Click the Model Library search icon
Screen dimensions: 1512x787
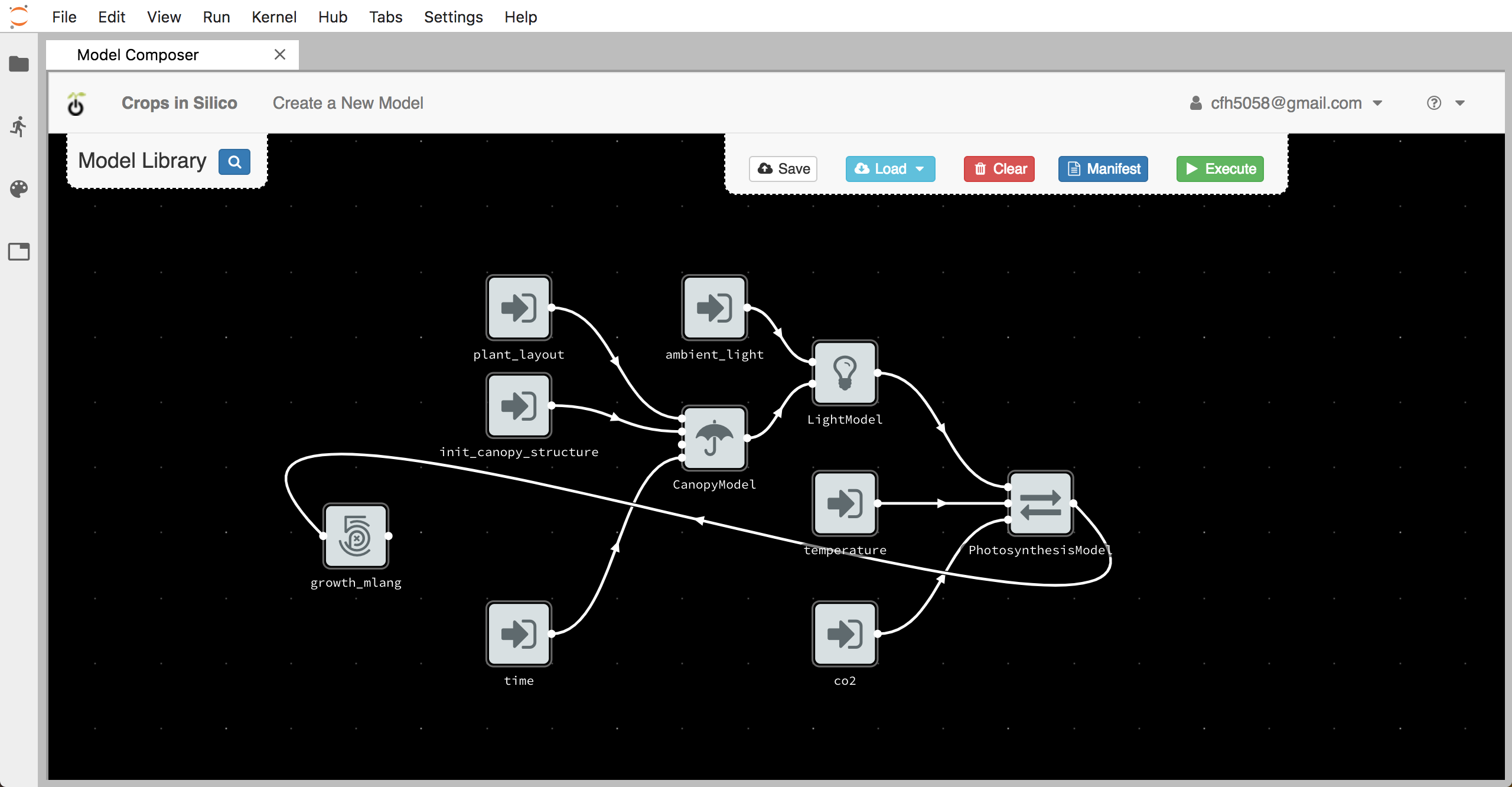(233, 160)
